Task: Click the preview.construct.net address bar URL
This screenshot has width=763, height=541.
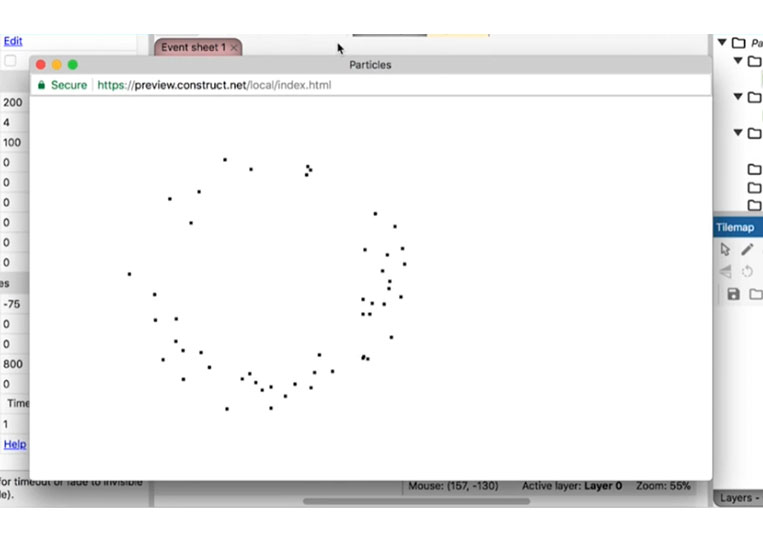Action: 214,85
